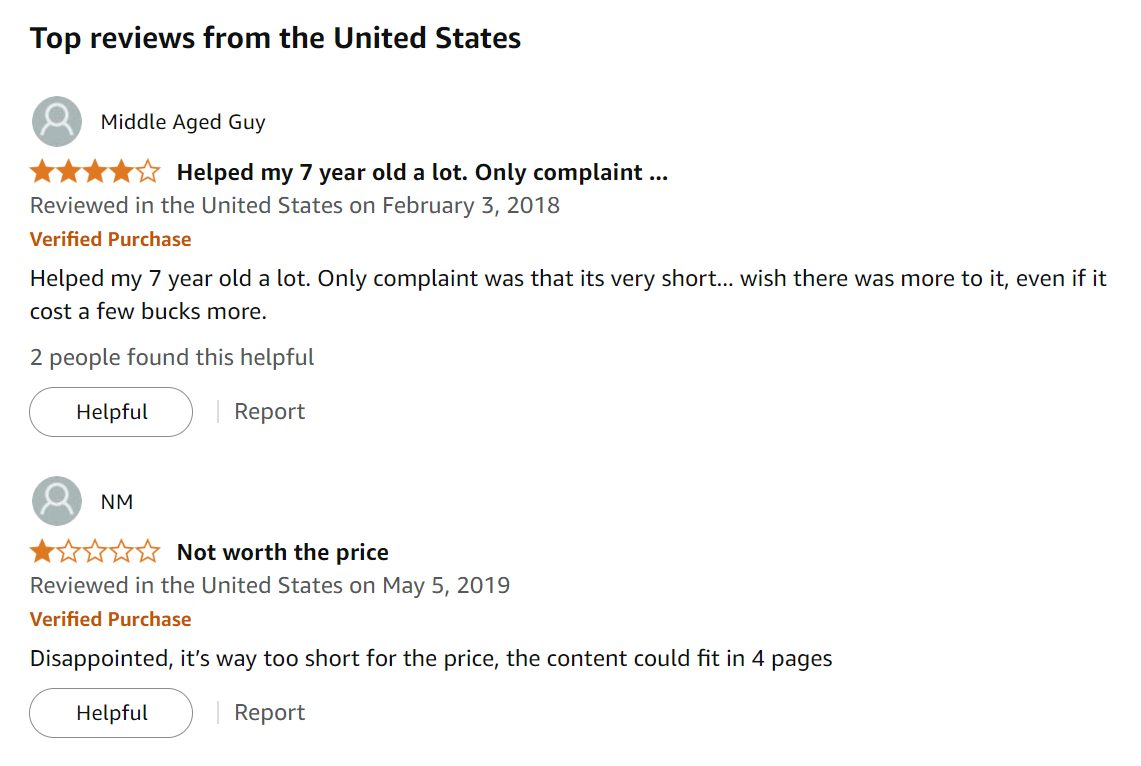Click Verified Purchase on the four-star review
Viewport: 1141px width, 766px height.
[x=111, y=239]
